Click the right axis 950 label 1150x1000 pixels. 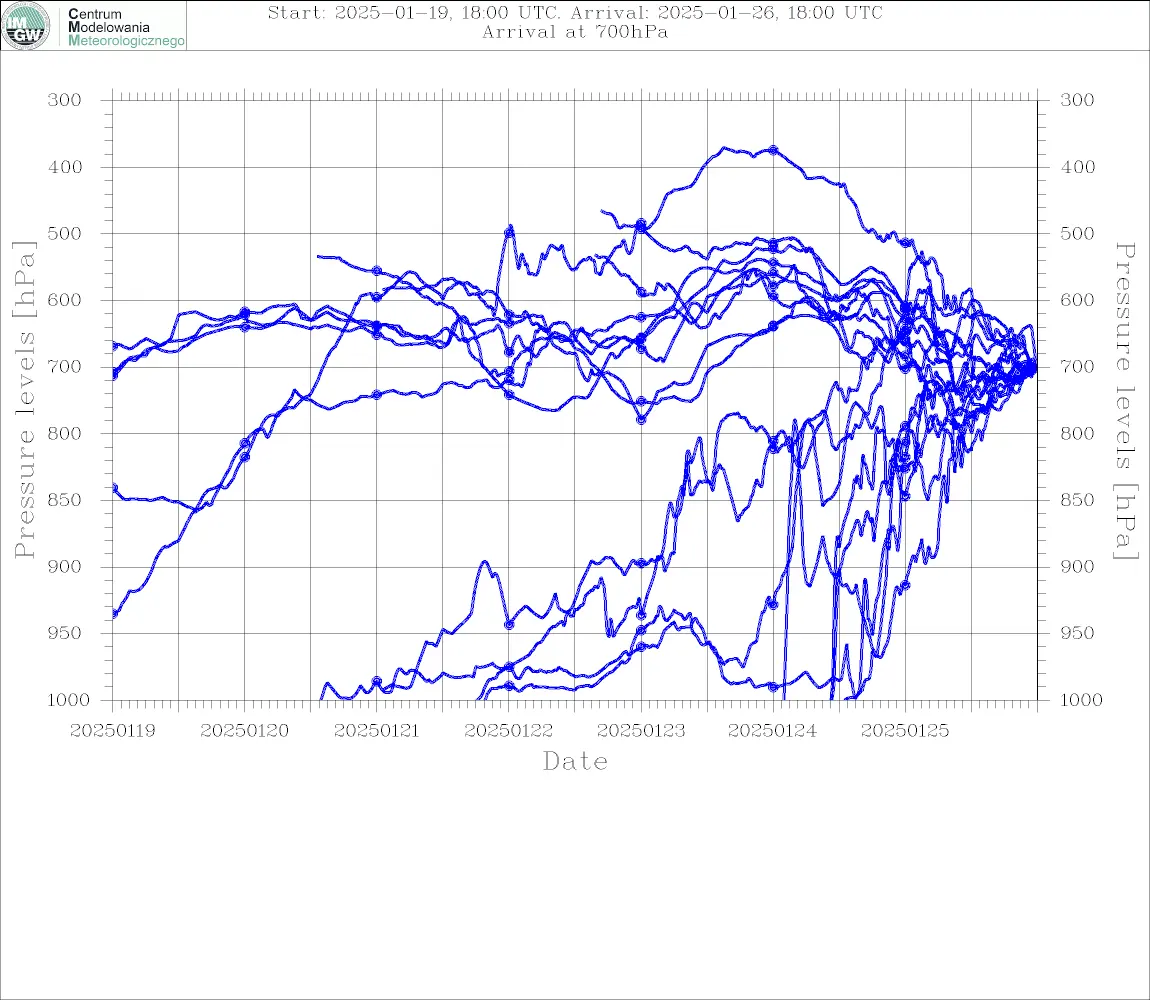click(1077, 633)
